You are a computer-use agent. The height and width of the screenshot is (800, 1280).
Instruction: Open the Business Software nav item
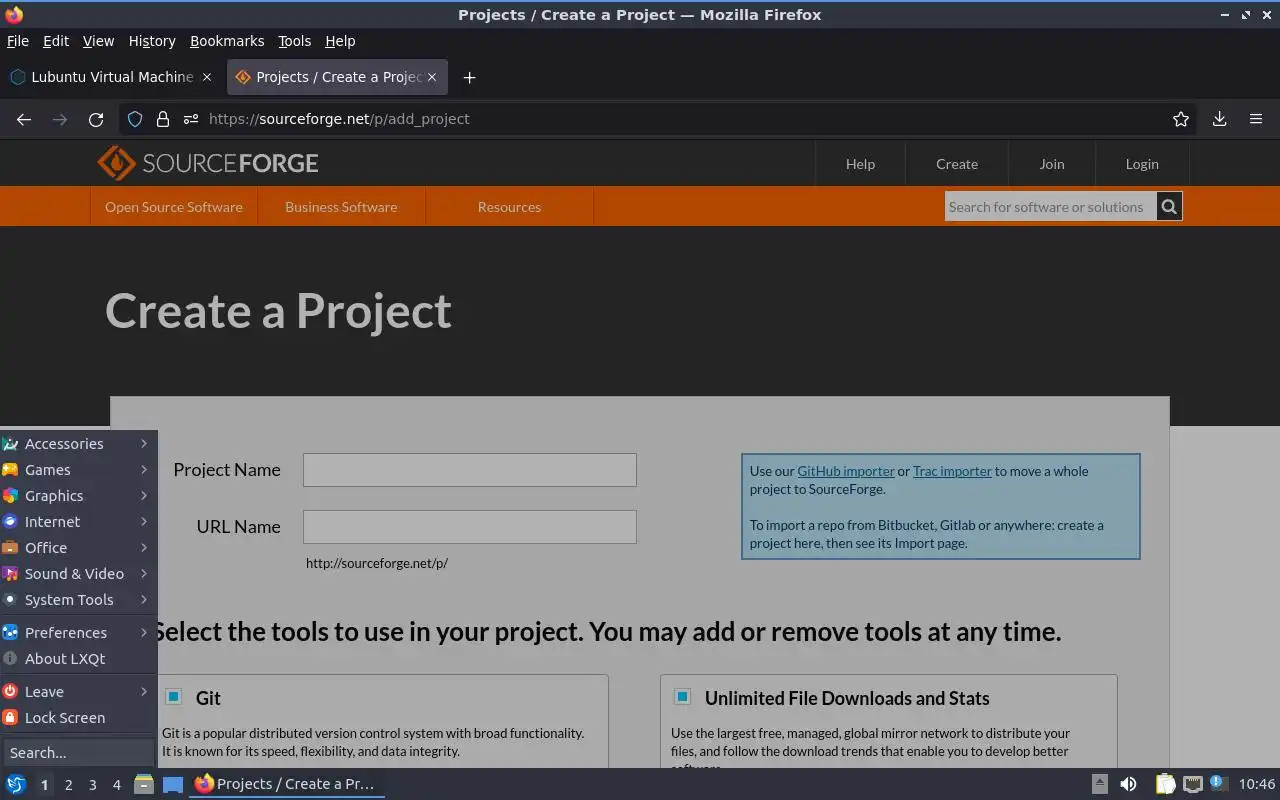pos(341,207)
